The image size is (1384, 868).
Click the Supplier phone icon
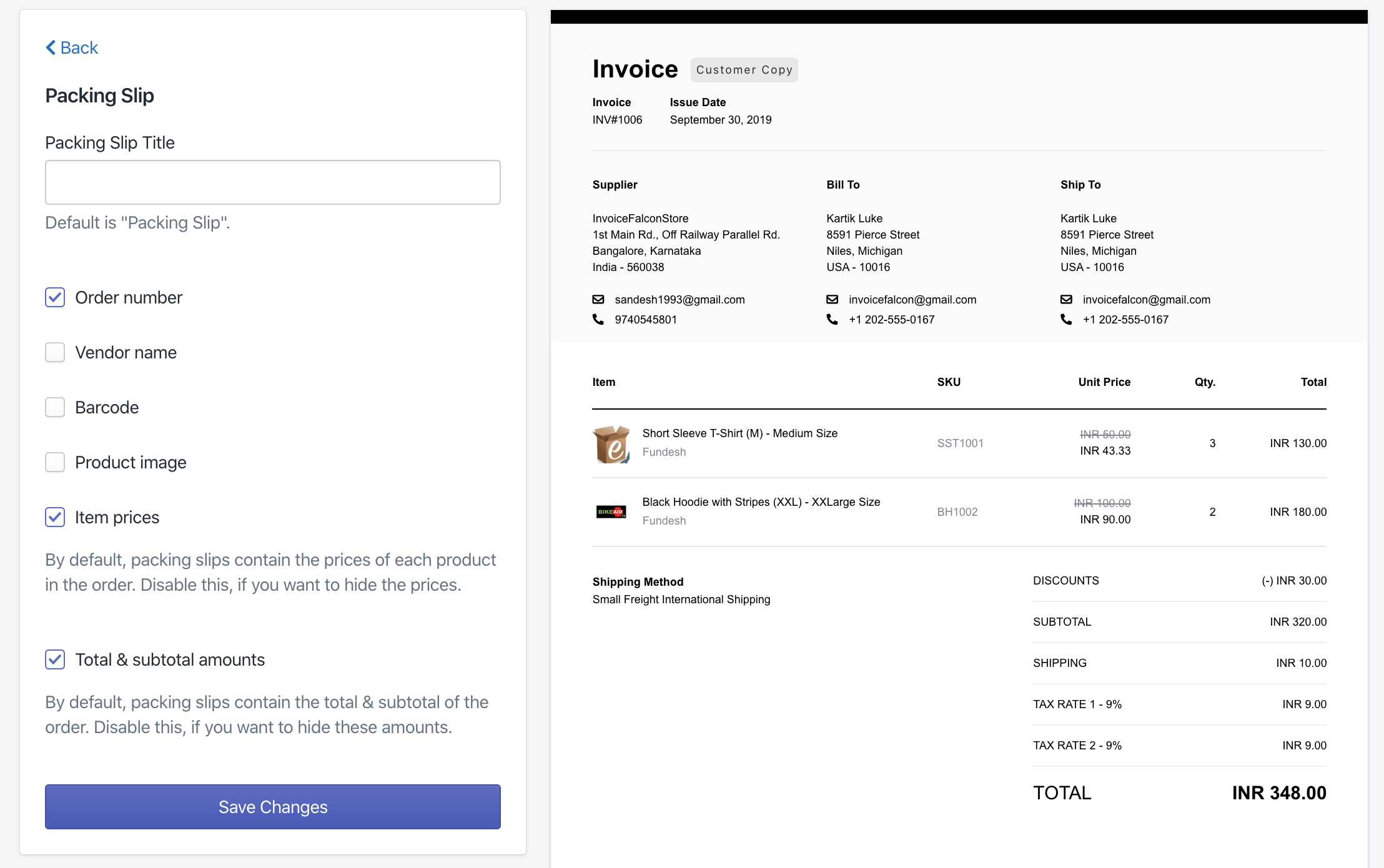pyautogui.click(x=598, y=320)
